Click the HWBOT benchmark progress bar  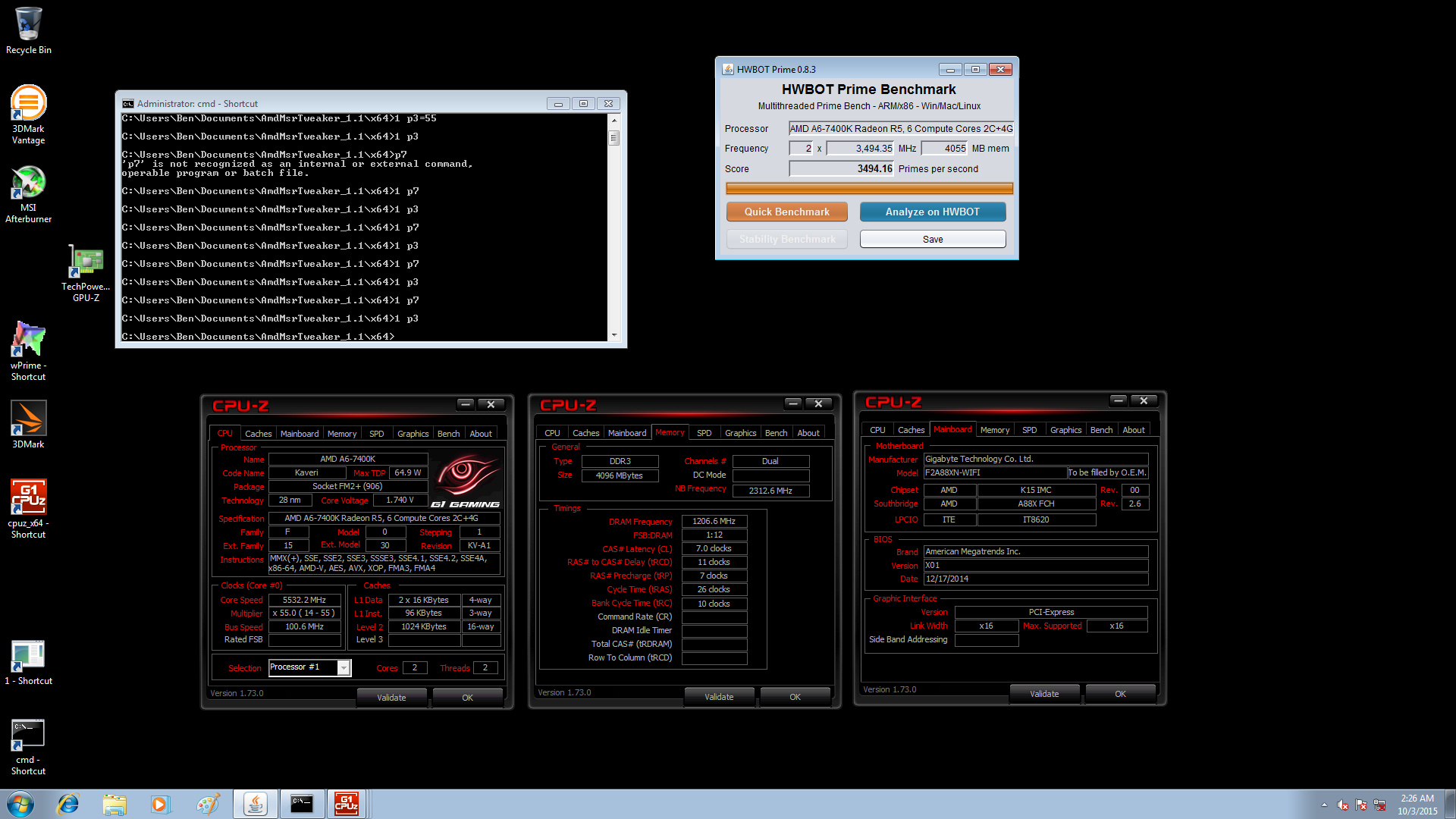(x=869, y=188)
